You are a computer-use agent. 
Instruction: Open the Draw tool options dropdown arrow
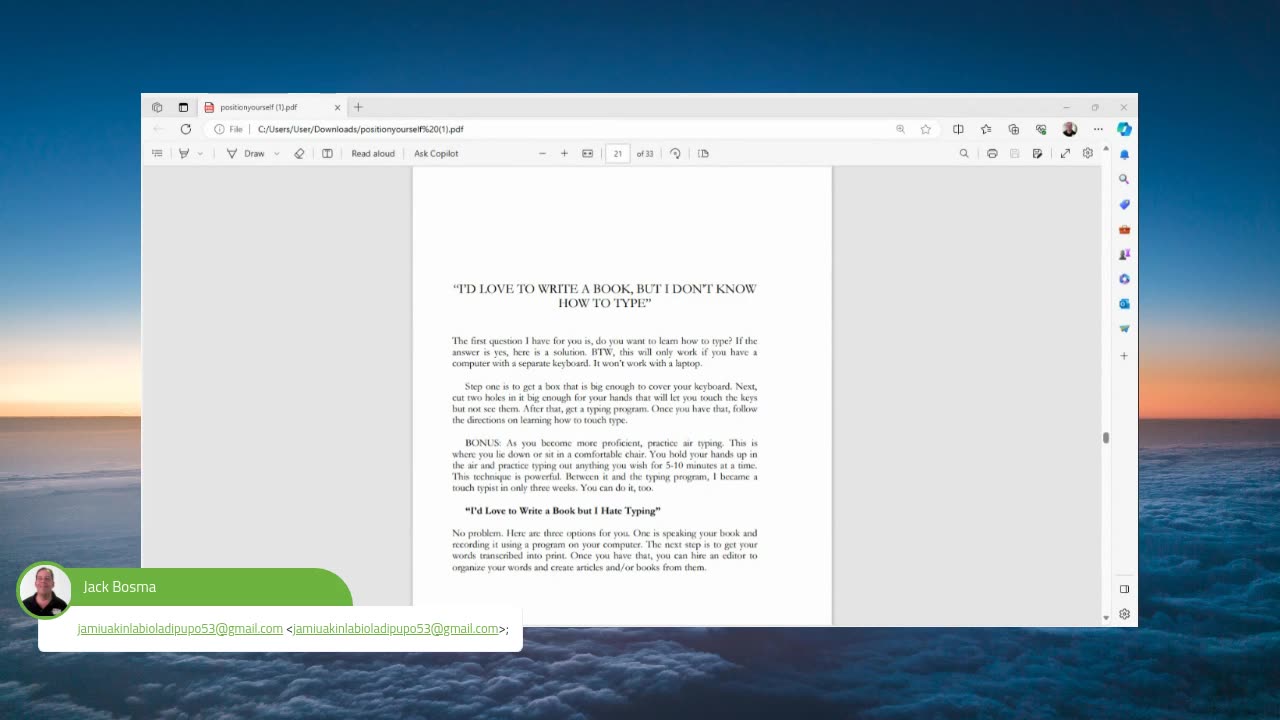pos(277,153)
